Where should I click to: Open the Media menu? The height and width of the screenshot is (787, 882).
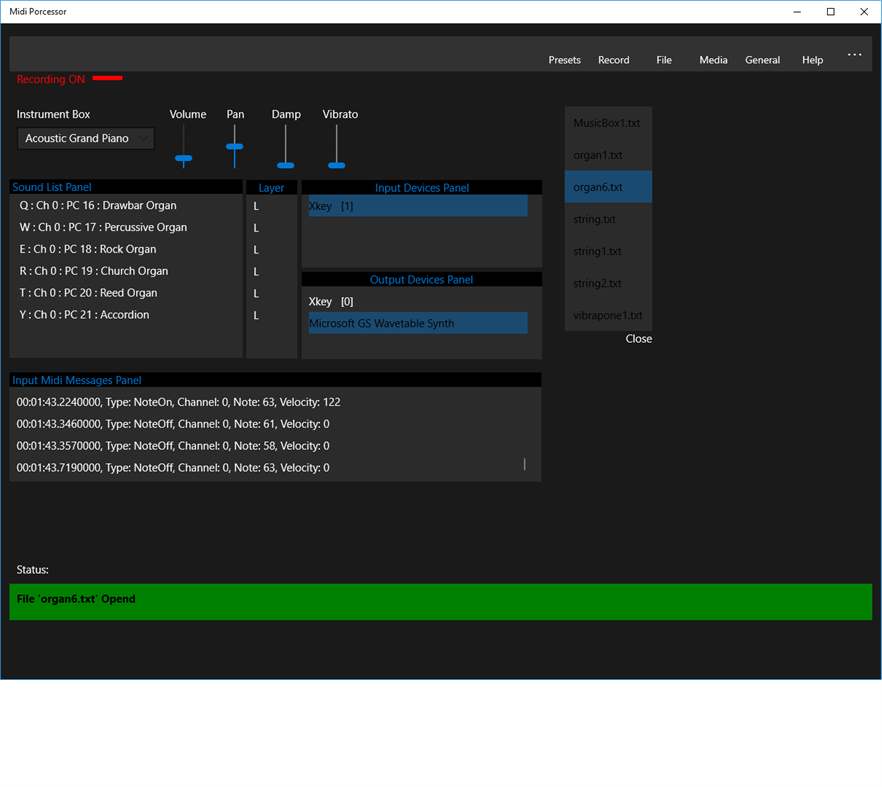[713, 60]
